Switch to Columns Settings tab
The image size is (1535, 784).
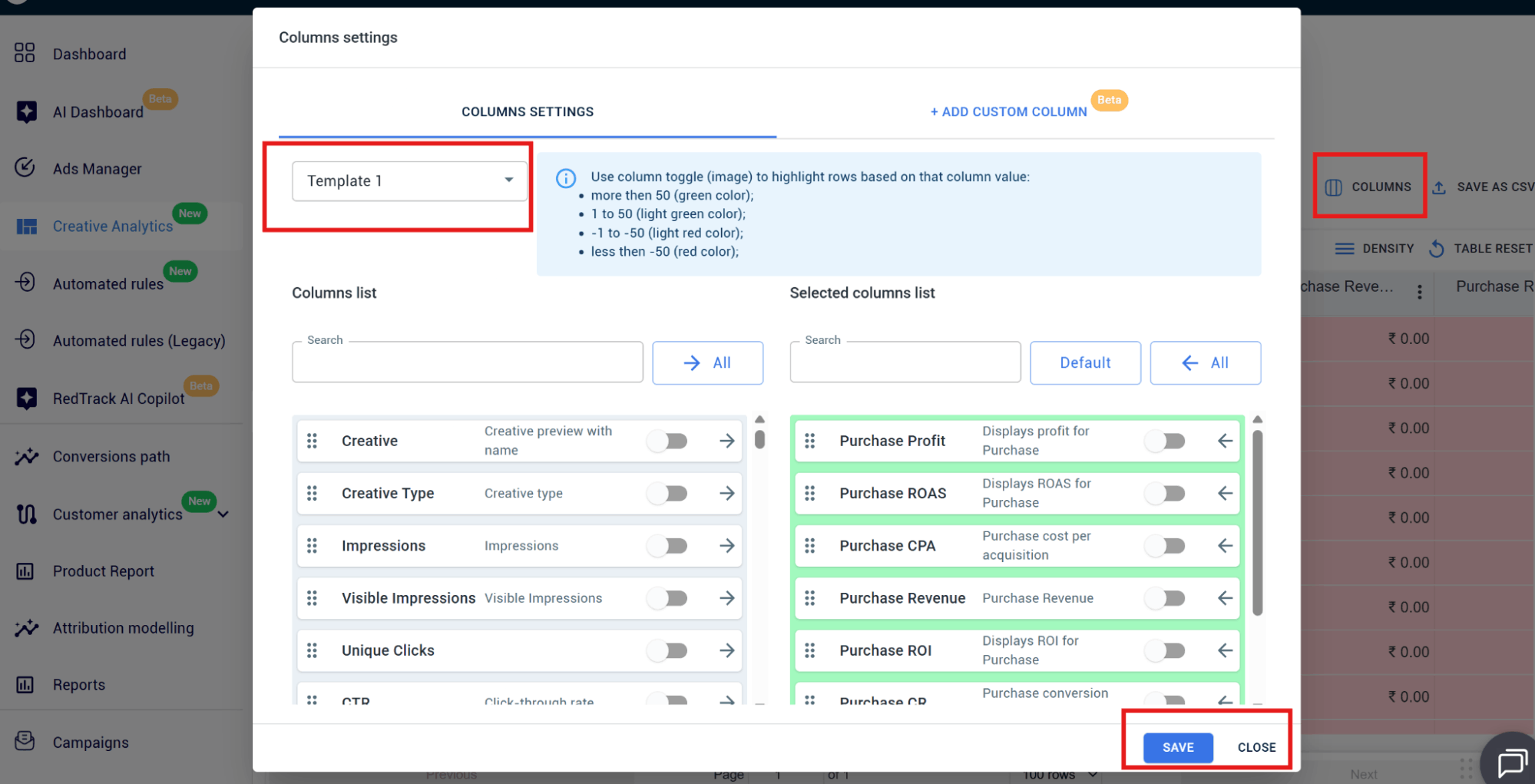[528, 111]
